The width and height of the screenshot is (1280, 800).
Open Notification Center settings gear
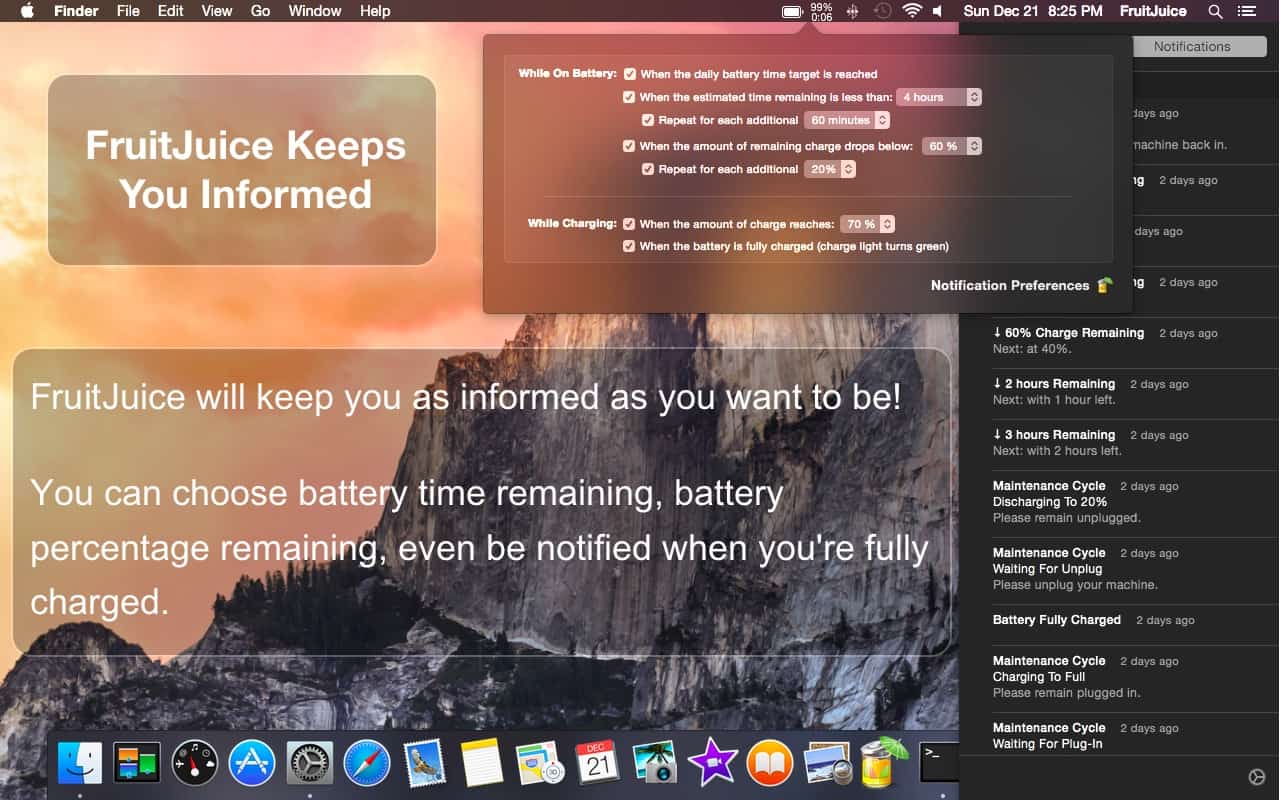pos(1257,777)
